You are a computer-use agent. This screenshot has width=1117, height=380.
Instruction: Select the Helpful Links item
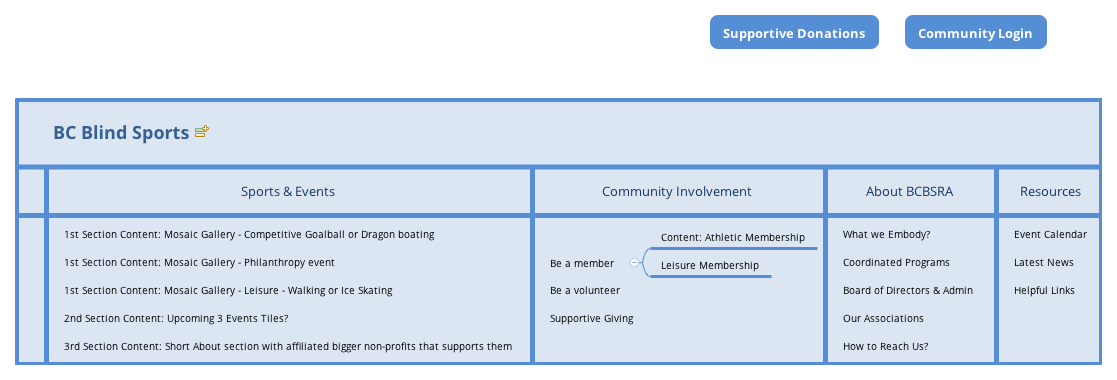[1044, 290]
